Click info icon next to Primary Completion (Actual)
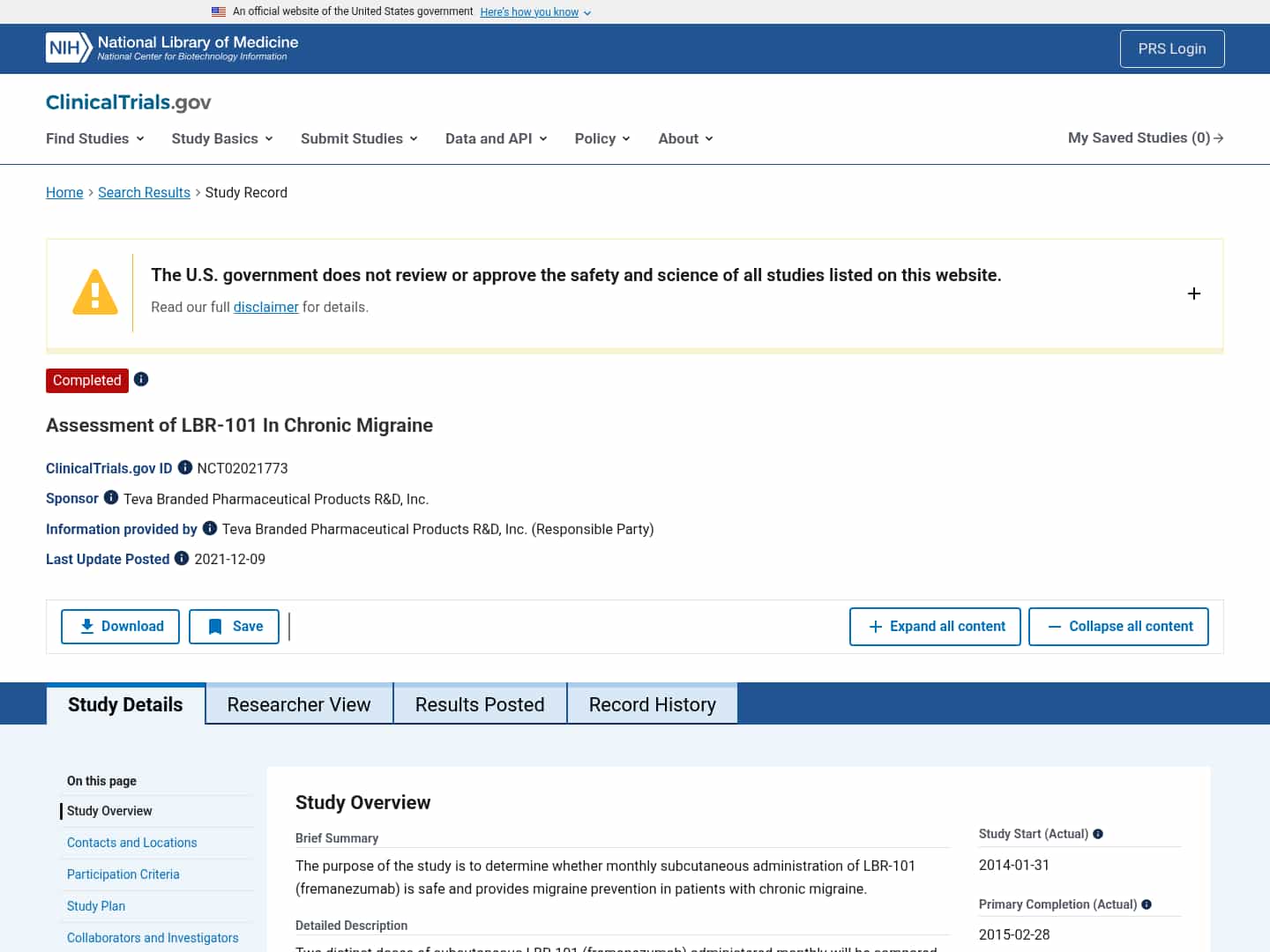 pos(1147,904)
